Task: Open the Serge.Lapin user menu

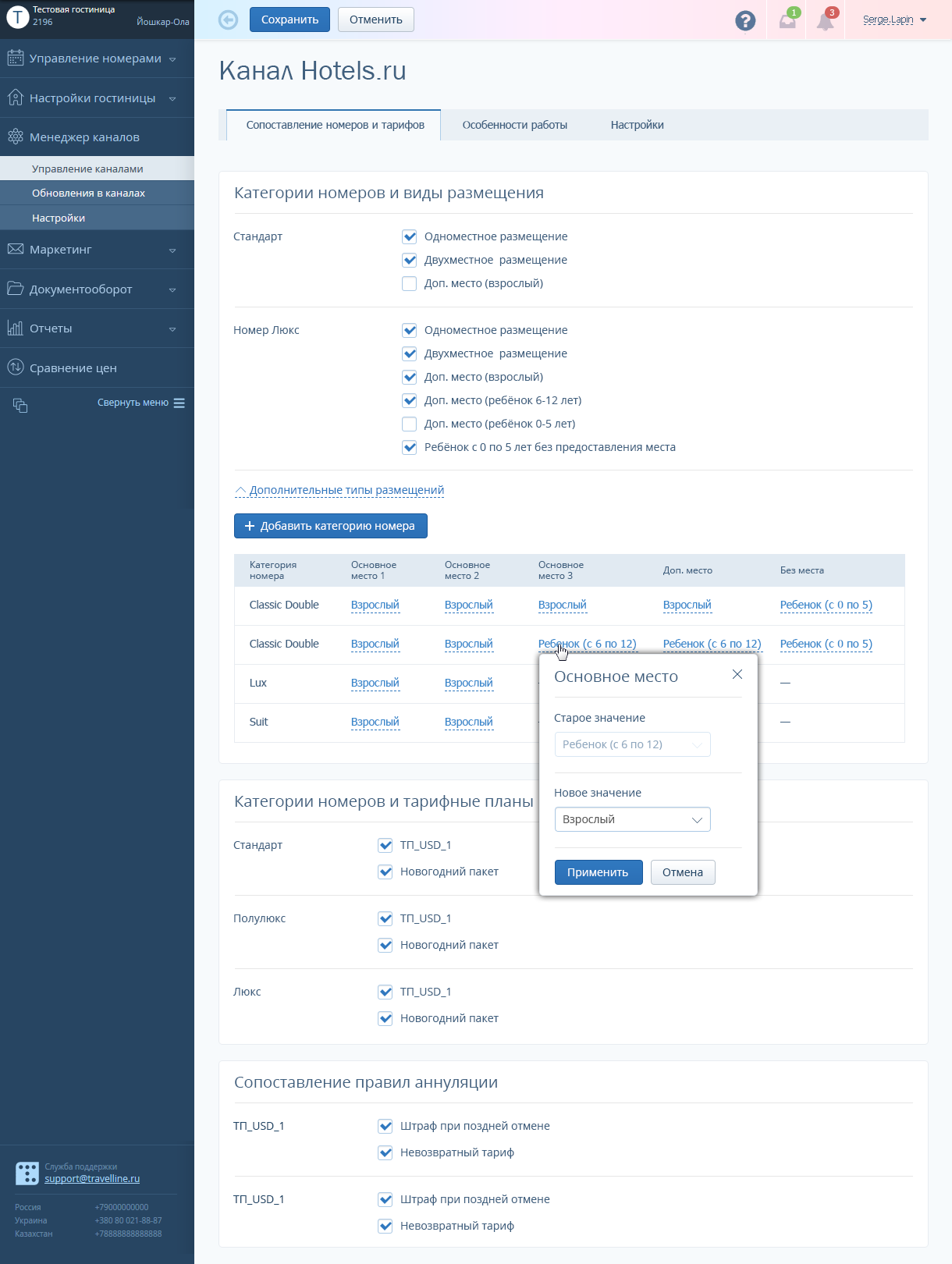Action: (894, 20)
